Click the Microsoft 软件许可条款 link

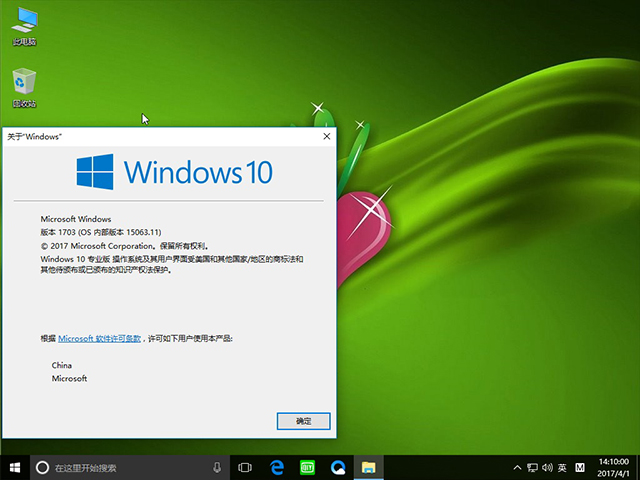pos(101,339)
